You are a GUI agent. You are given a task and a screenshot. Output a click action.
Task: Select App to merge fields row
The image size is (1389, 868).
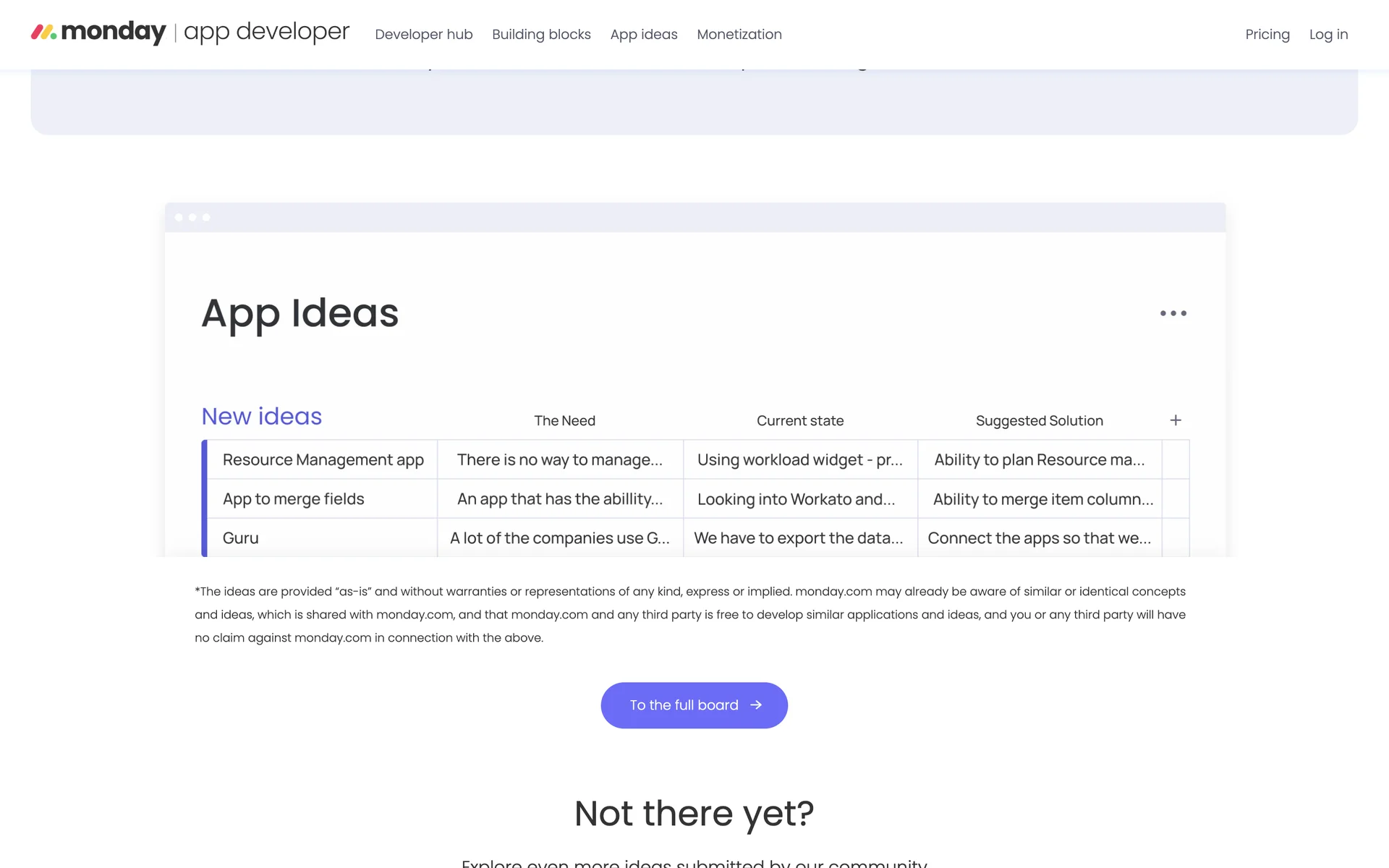[293, 499]
